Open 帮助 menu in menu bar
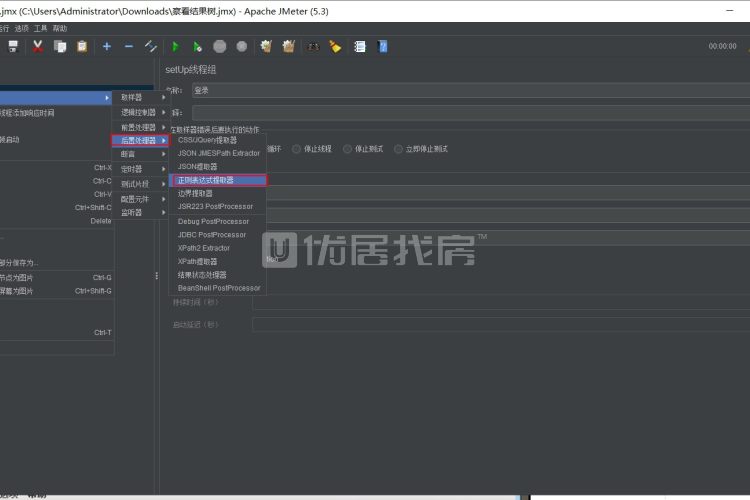The width and height of the screenshot is (750, 500). pyautogui.click(x=60, y=28)
